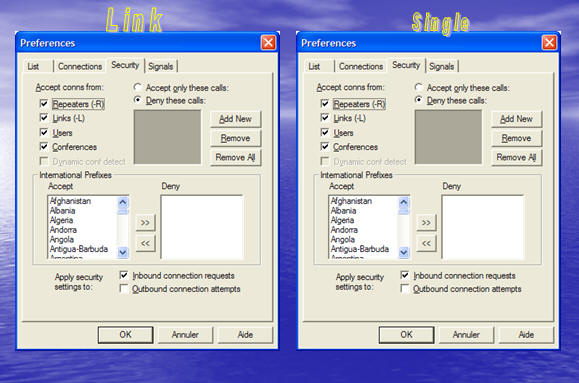Image resolution: width=579 pixels, height=383 pixels.
Task: Select Angola in Single window Accept list
Action: point(364,239)
